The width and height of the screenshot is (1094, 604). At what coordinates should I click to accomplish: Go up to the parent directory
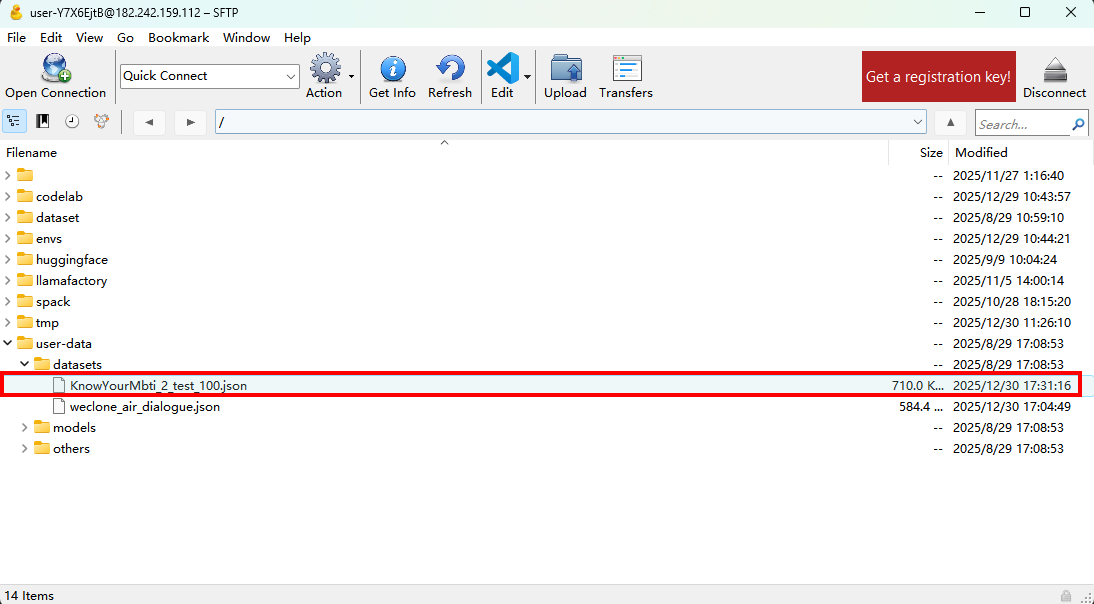point(950,122)
